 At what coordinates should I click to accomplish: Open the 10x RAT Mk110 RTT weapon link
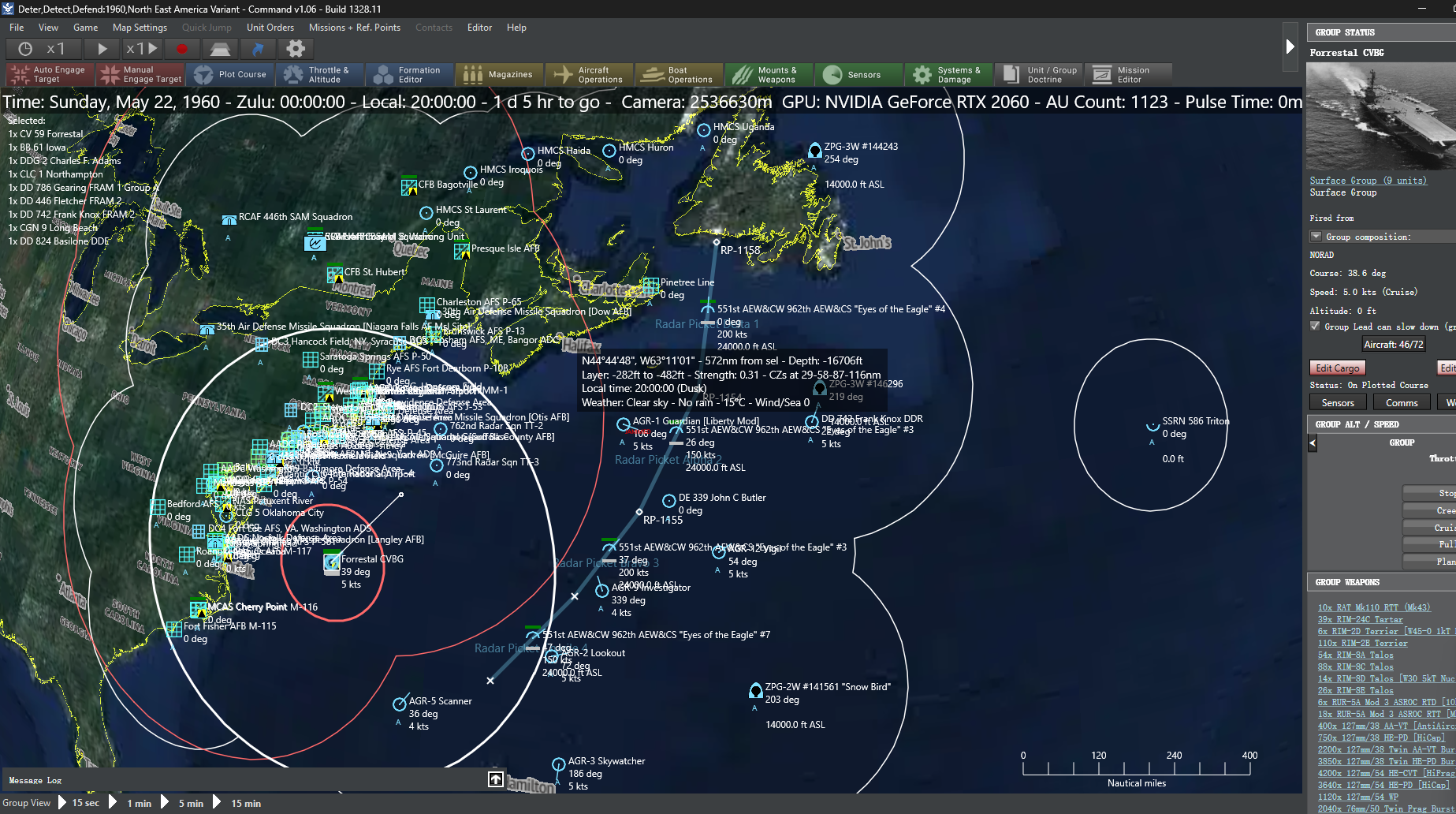coord(1374,607)
